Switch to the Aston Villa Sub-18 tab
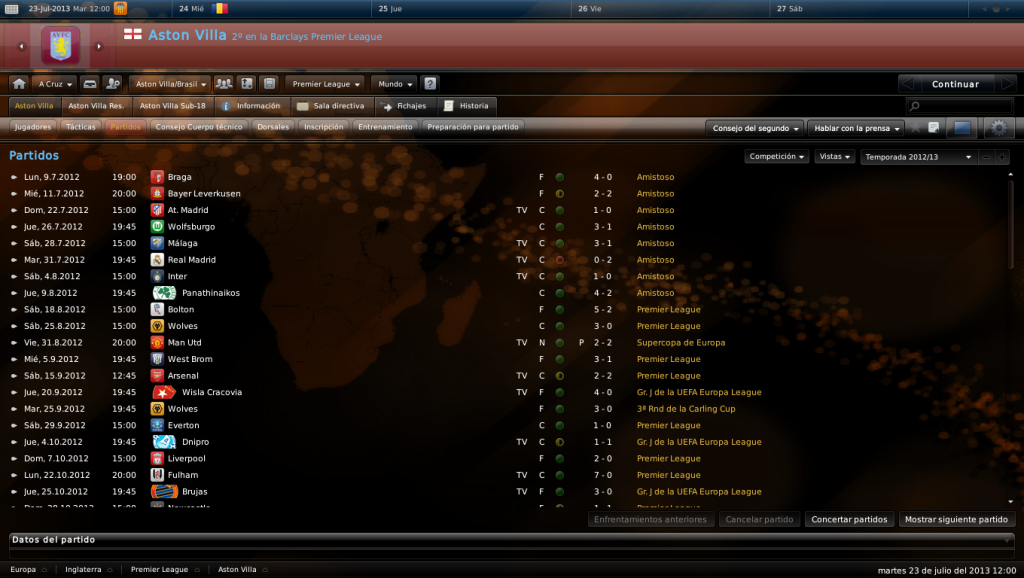 [x=172, y=106]
